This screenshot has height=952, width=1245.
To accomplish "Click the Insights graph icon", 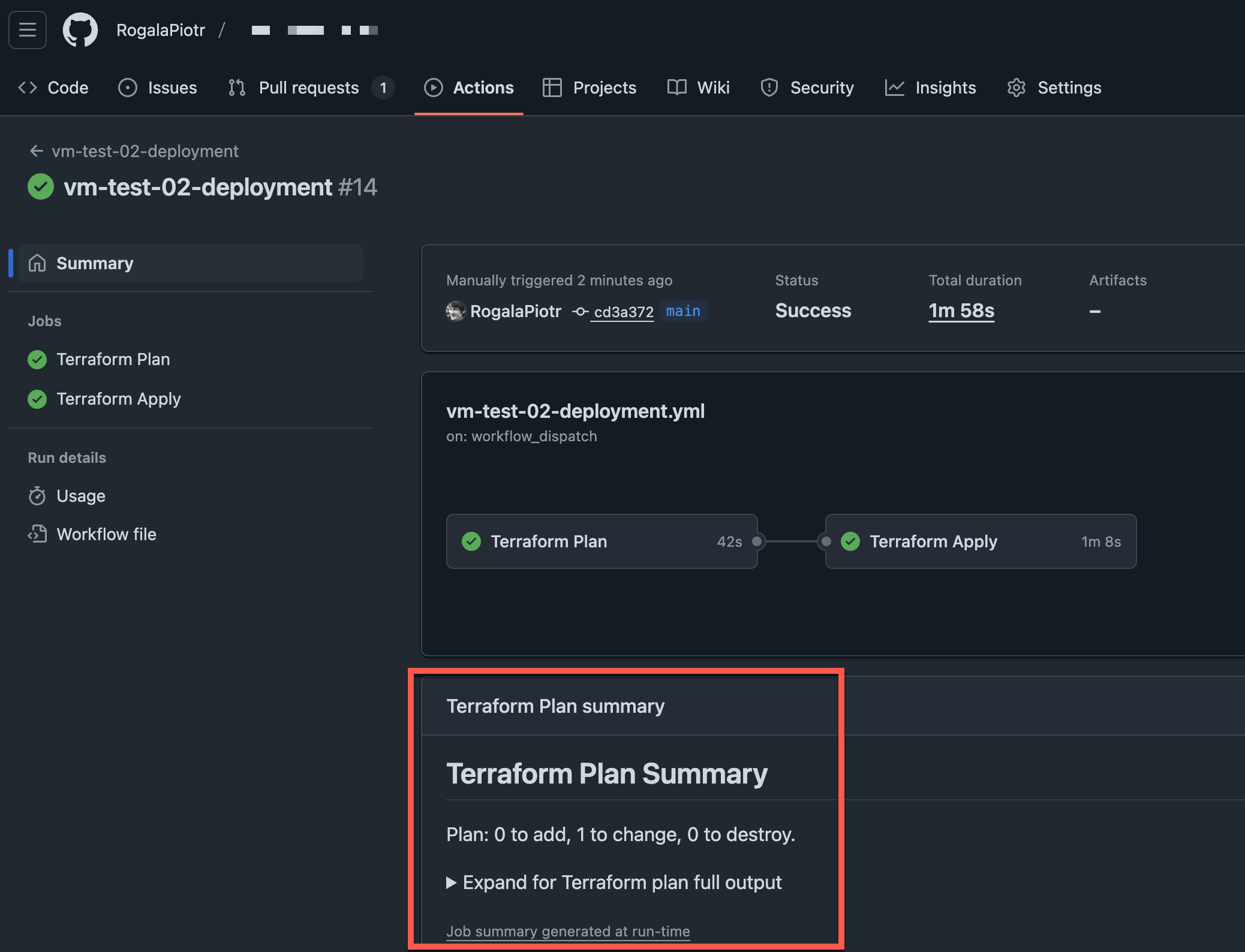I will (x=895, y=88).
